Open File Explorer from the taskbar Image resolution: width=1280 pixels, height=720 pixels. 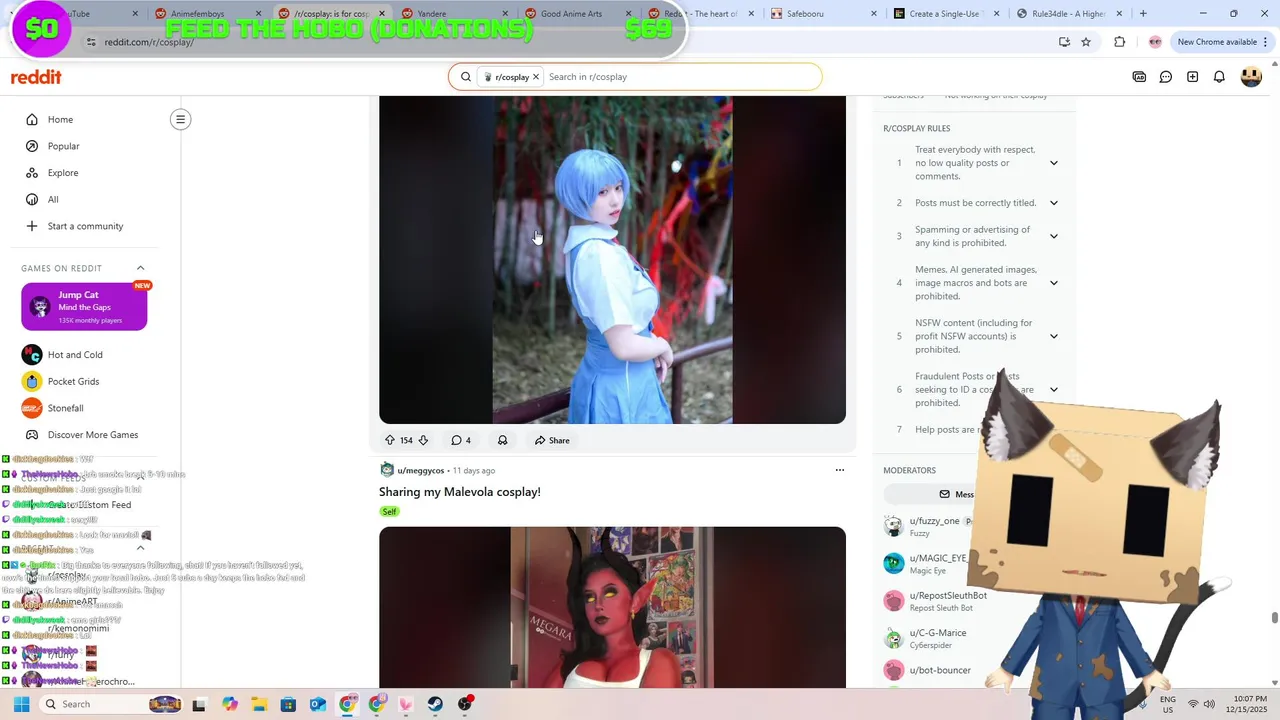(x=259, y=704)
